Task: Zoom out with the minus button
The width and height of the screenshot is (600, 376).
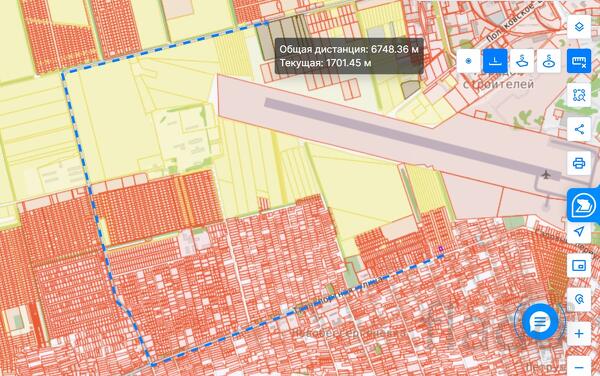Action: pos(579,367)
